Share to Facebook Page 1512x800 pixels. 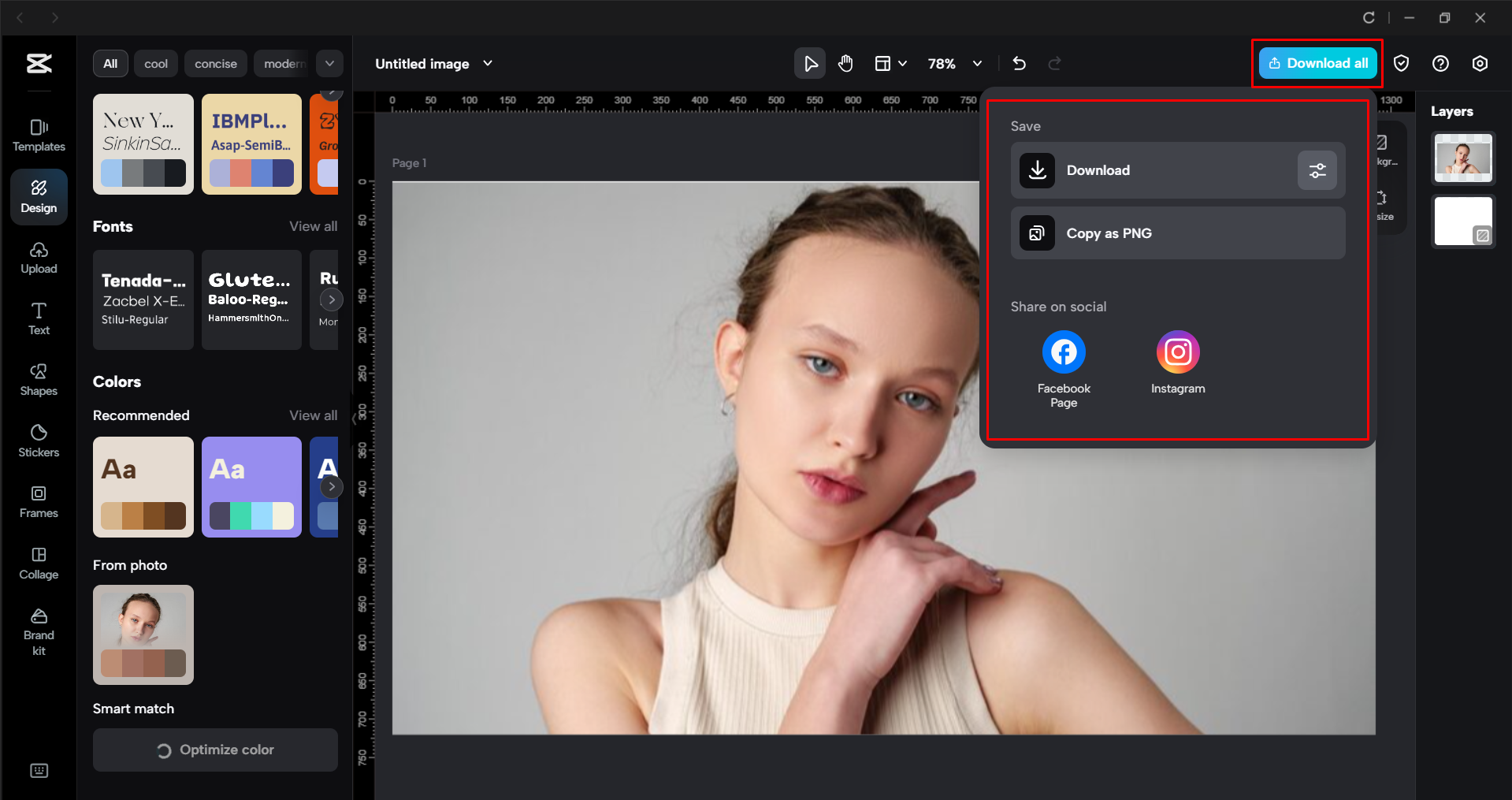click(x=1063, y=352)
